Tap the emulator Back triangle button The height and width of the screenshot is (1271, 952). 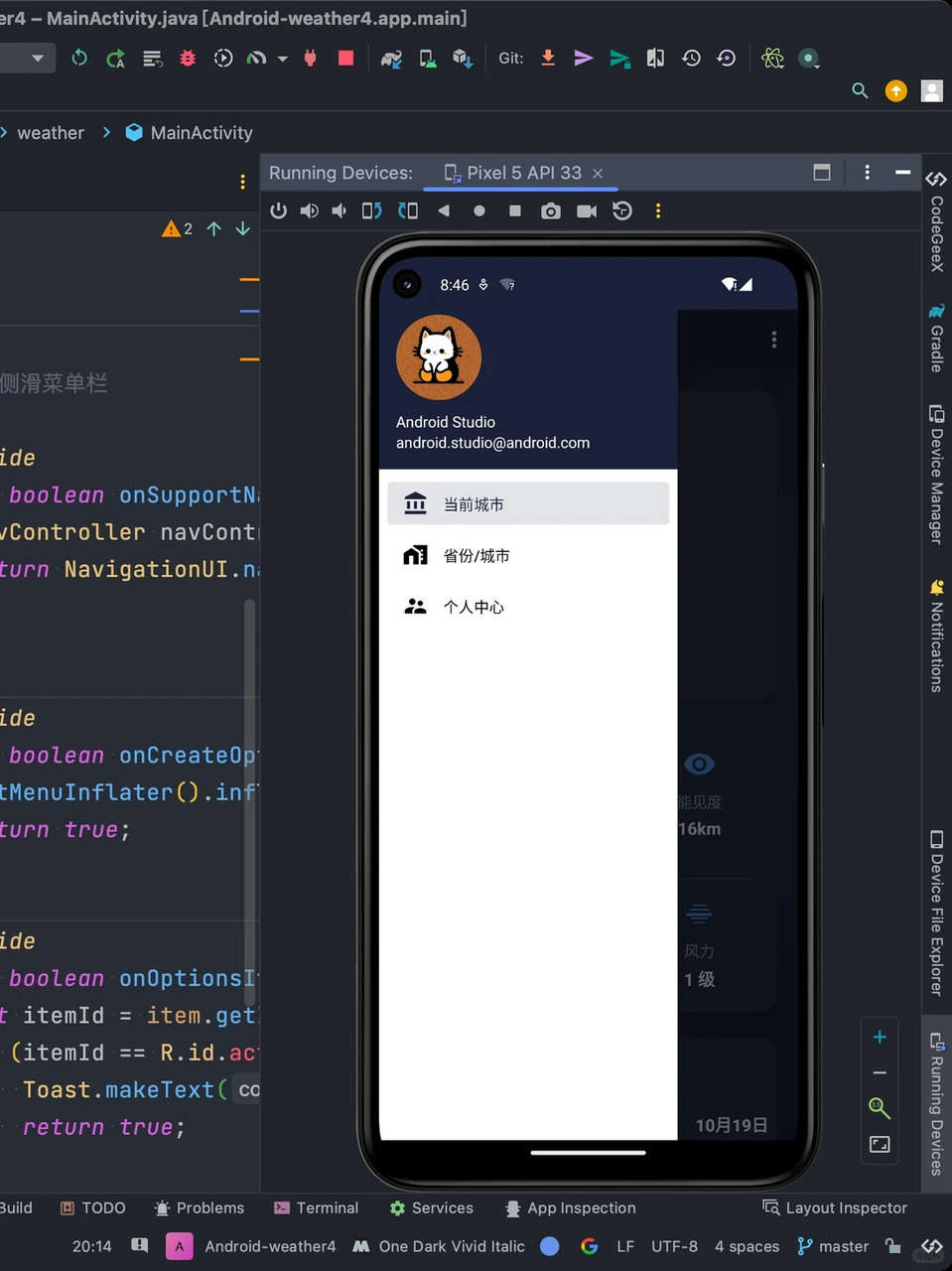click(x=444, y=211)
